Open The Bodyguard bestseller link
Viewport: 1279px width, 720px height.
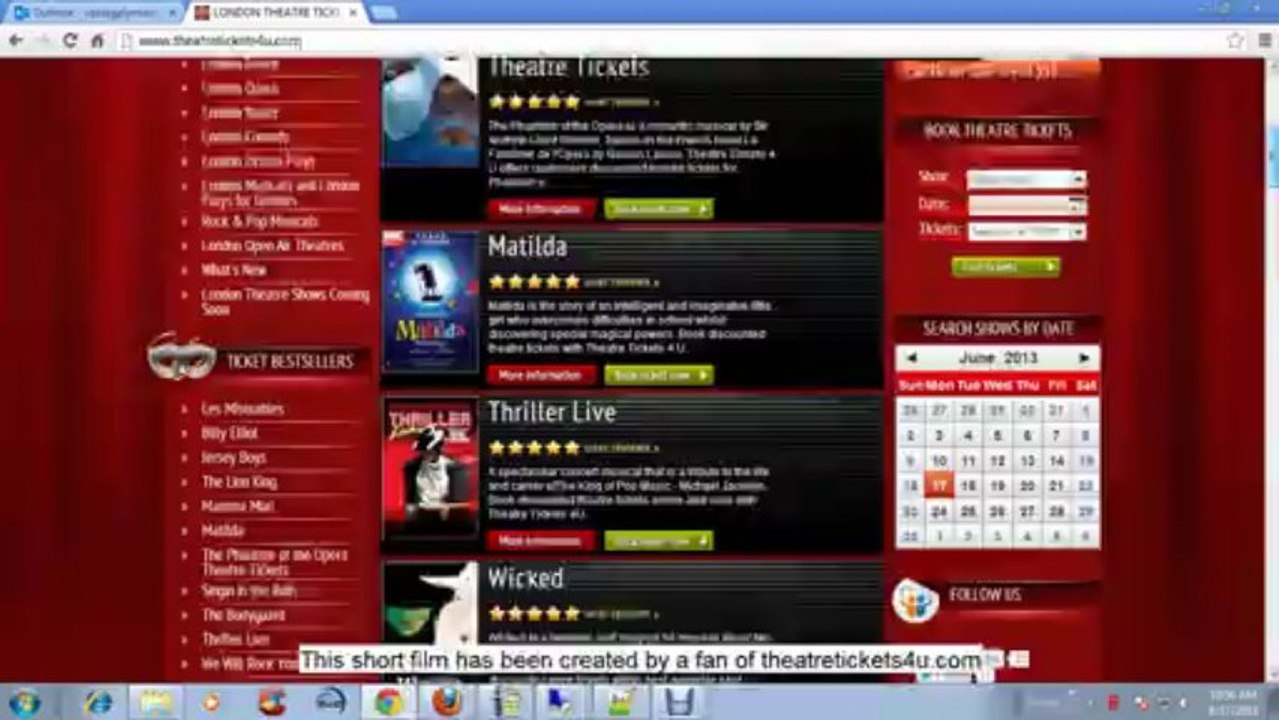click(x=243, y=615)
